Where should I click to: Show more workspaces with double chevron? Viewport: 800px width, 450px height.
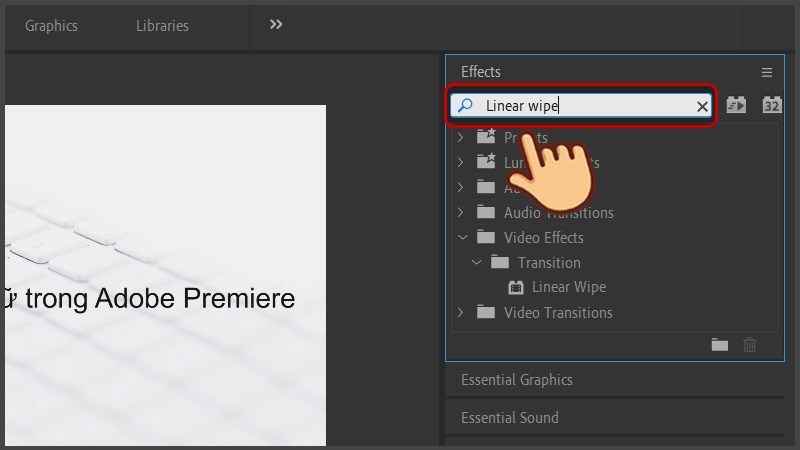click(x=276, y=25)
